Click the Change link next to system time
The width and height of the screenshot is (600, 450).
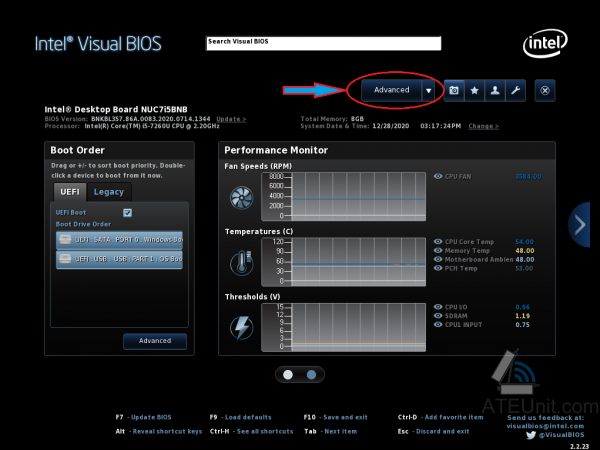pyautogui.click(x=483, y=126)
